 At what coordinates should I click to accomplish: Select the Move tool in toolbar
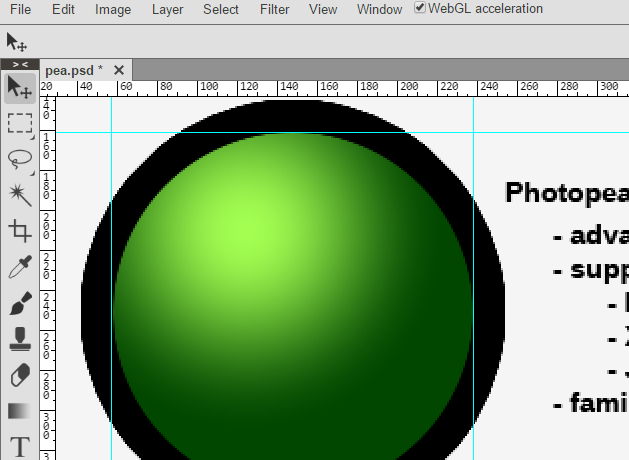(20, 88)
